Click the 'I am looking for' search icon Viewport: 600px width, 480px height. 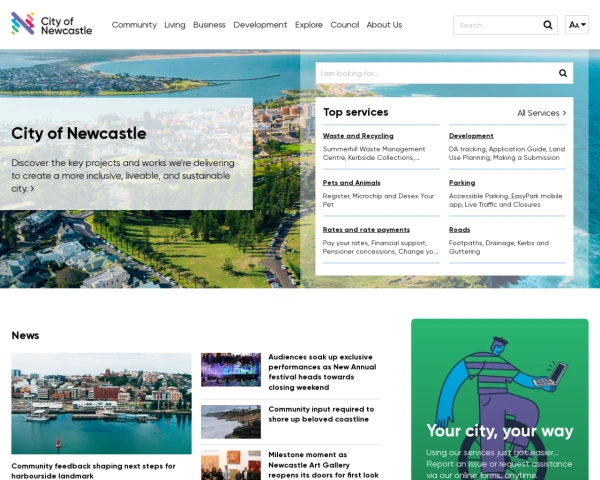563,73
